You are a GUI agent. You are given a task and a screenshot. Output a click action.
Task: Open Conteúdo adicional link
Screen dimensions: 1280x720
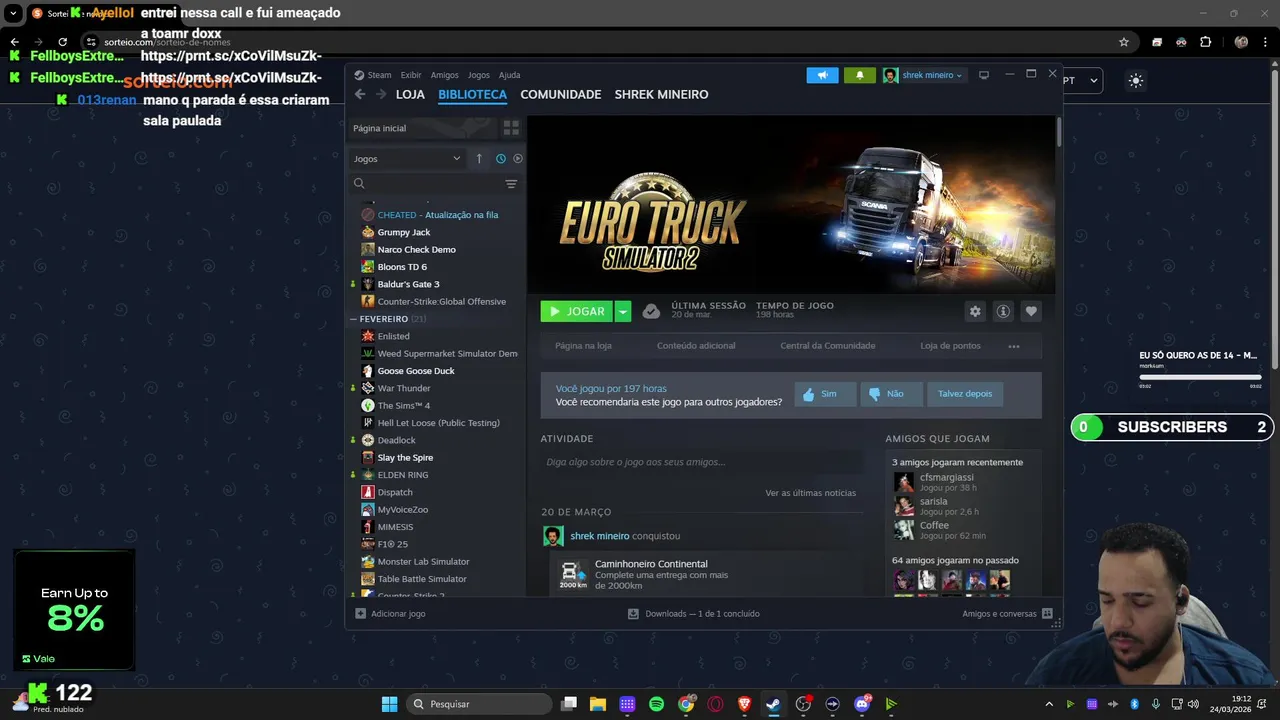coord(696,346)
